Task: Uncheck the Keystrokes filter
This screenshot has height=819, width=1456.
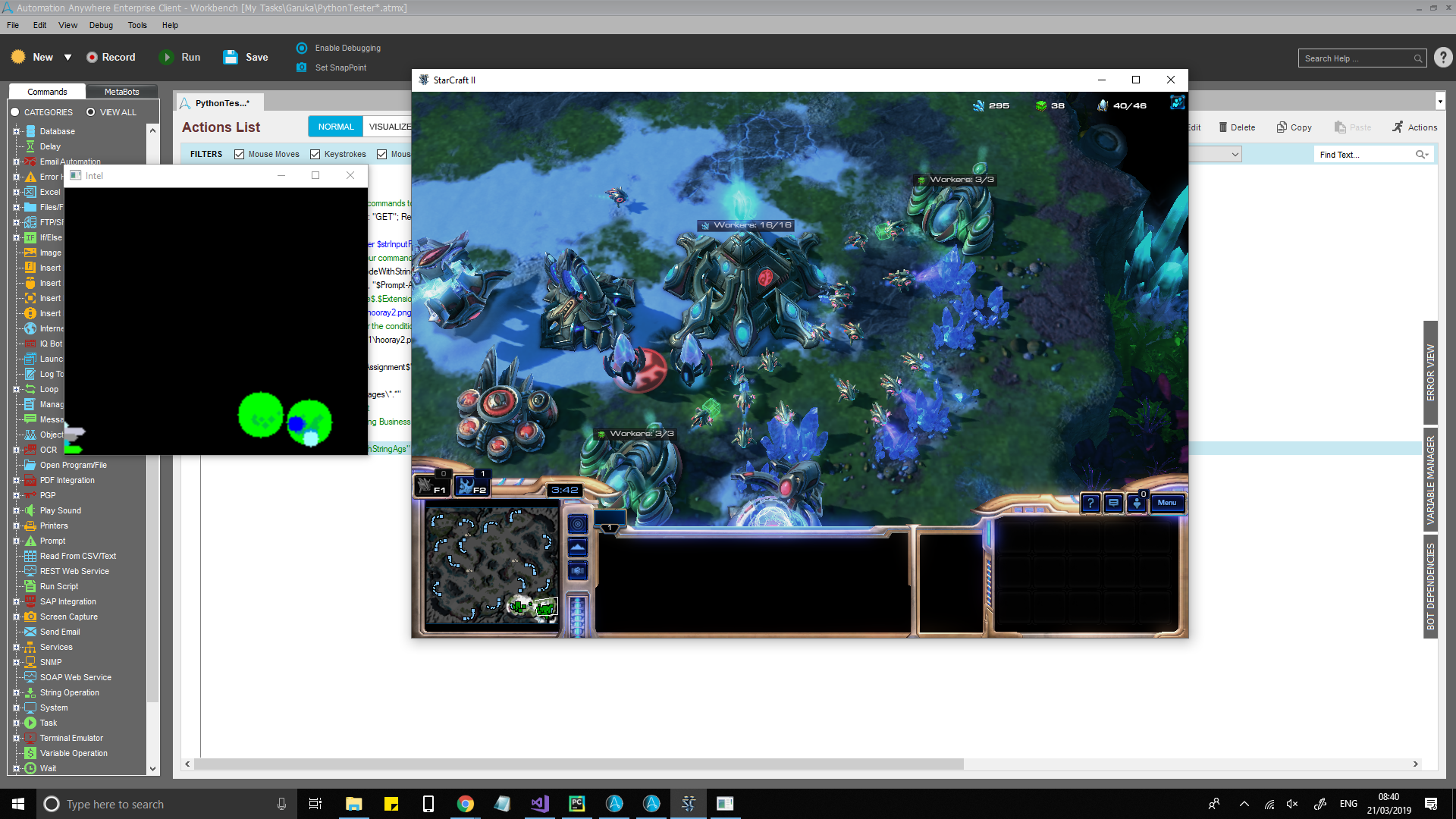Action: pyautogui.click(x=315, y=154)
